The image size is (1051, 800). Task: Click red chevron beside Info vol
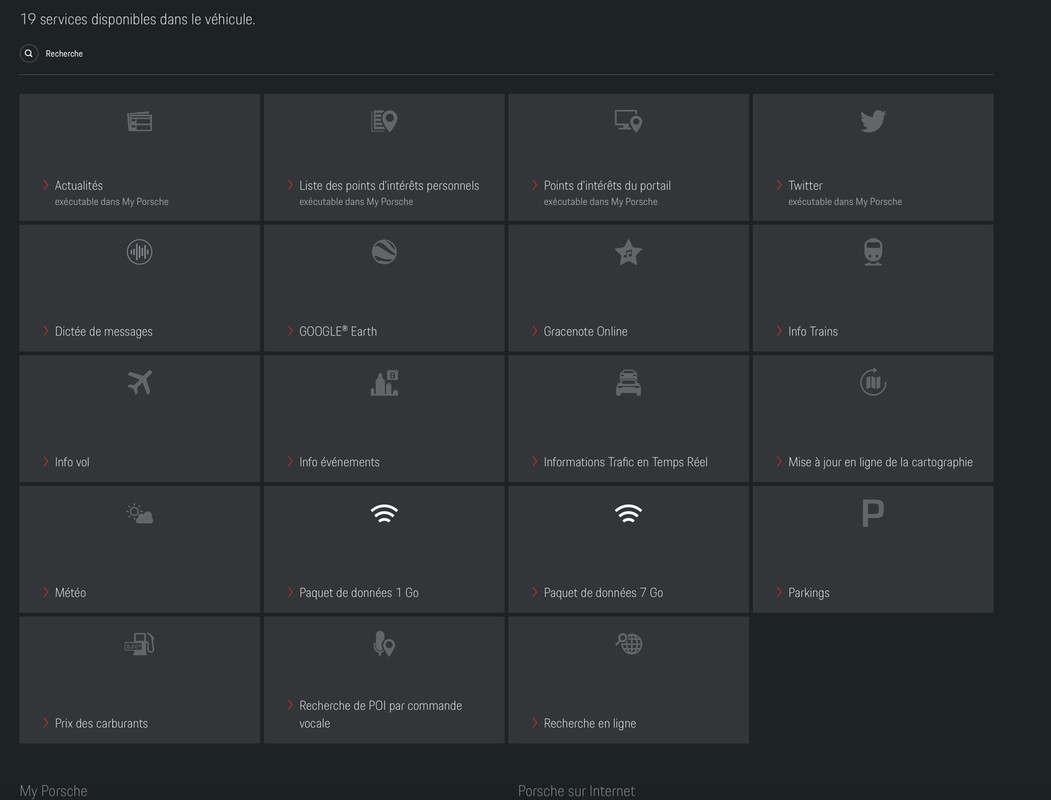click(46, 461)
